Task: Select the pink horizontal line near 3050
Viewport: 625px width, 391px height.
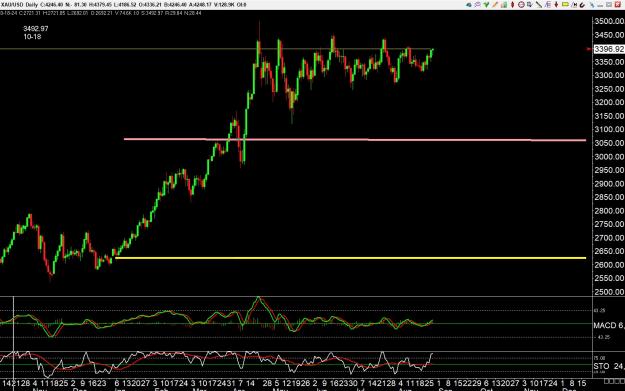Action: click(x=355, y=140)
